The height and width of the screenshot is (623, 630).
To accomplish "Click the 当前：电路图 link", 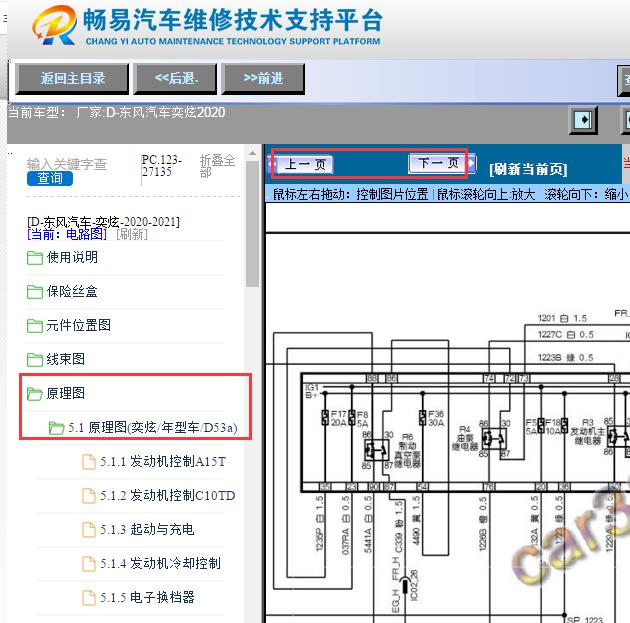I will (67, 234).
